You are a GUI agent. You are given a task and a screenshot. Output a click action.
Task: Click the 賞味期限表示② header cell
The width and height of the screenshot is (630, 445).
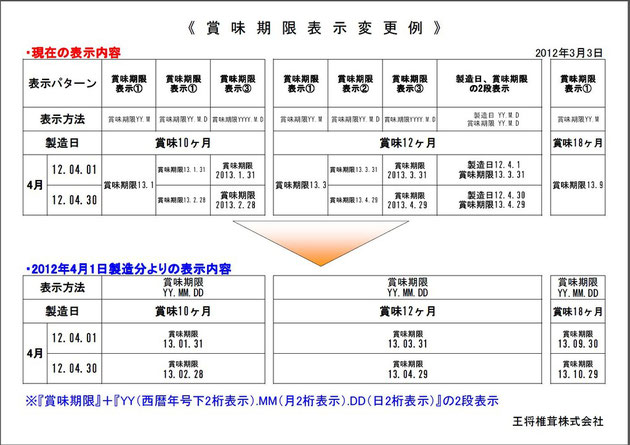tap(355, 84)
